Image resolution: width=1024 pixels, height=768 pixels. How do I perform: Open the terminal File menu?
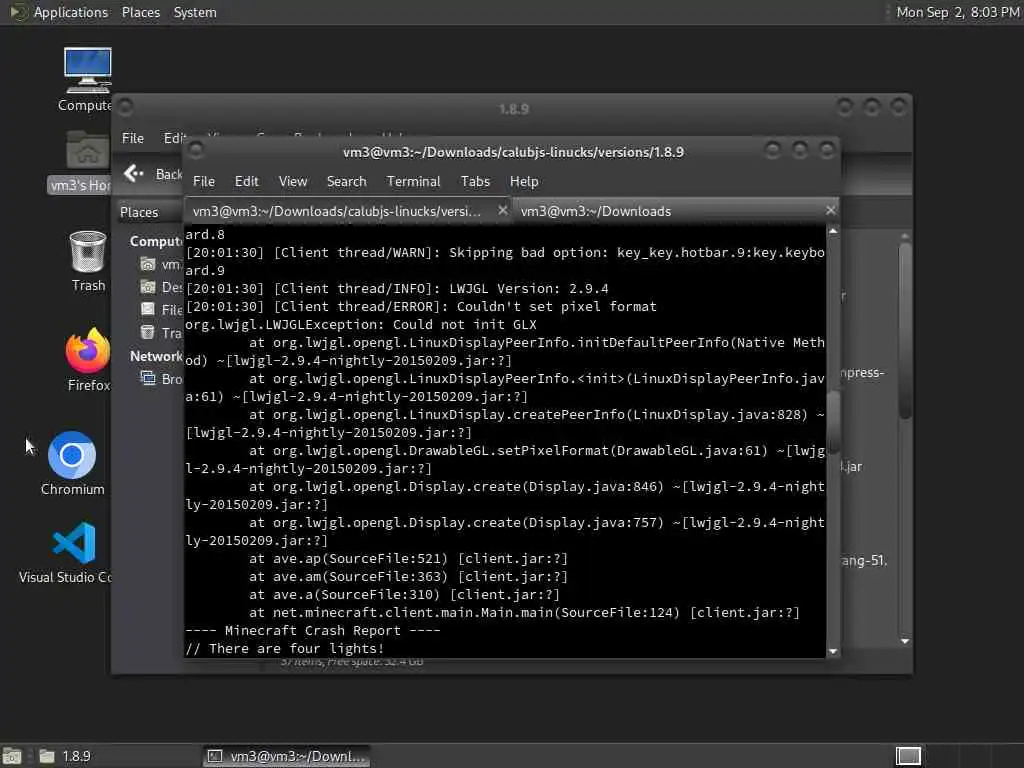tap(204, 182)
